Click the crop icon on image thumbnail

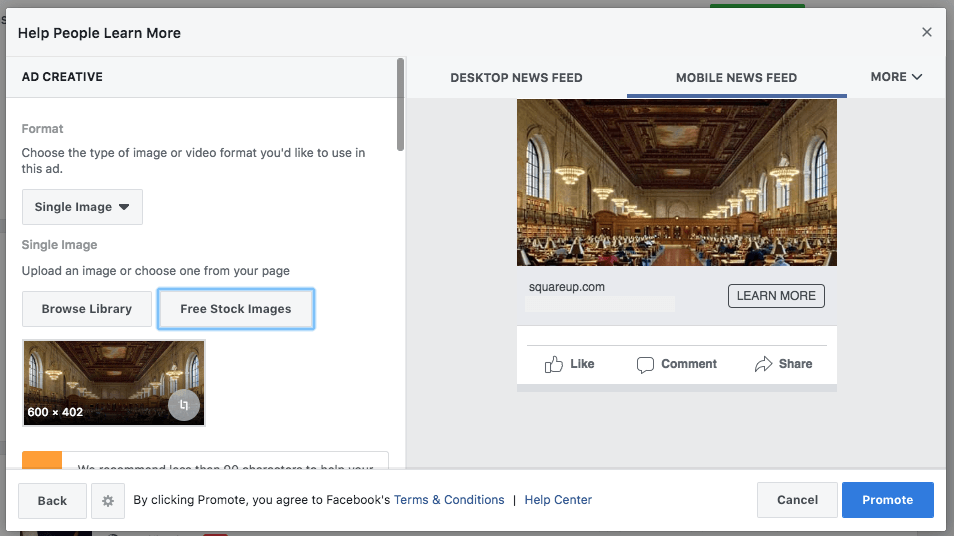[x=184, y=405]
